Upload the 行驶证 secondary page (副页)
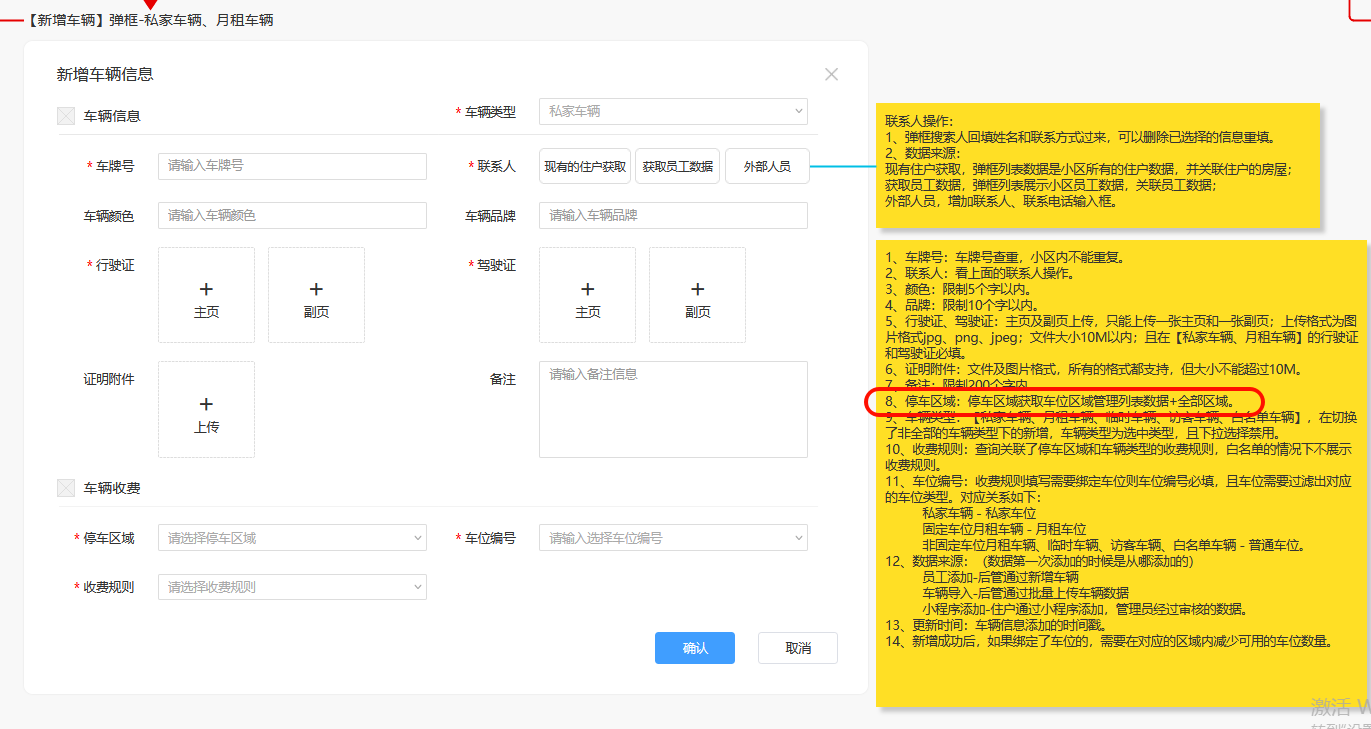The height and width of the screenshot is (729, 1371). (x=316, y=295)
